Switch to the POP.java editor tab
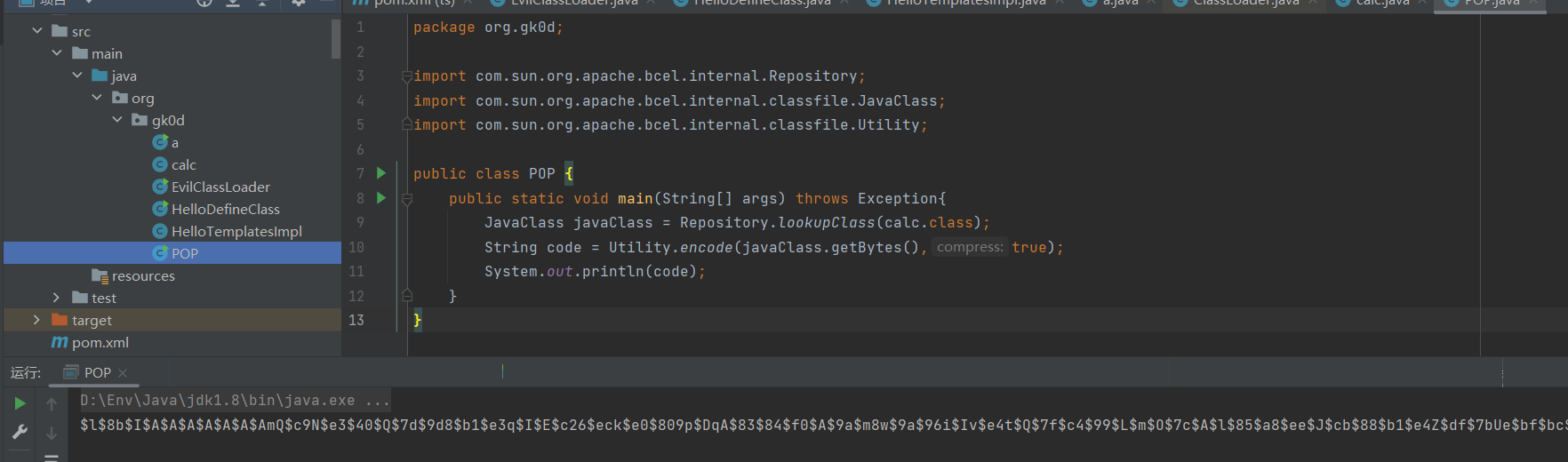The image size is (1568, 462). tap(1492, 4)
